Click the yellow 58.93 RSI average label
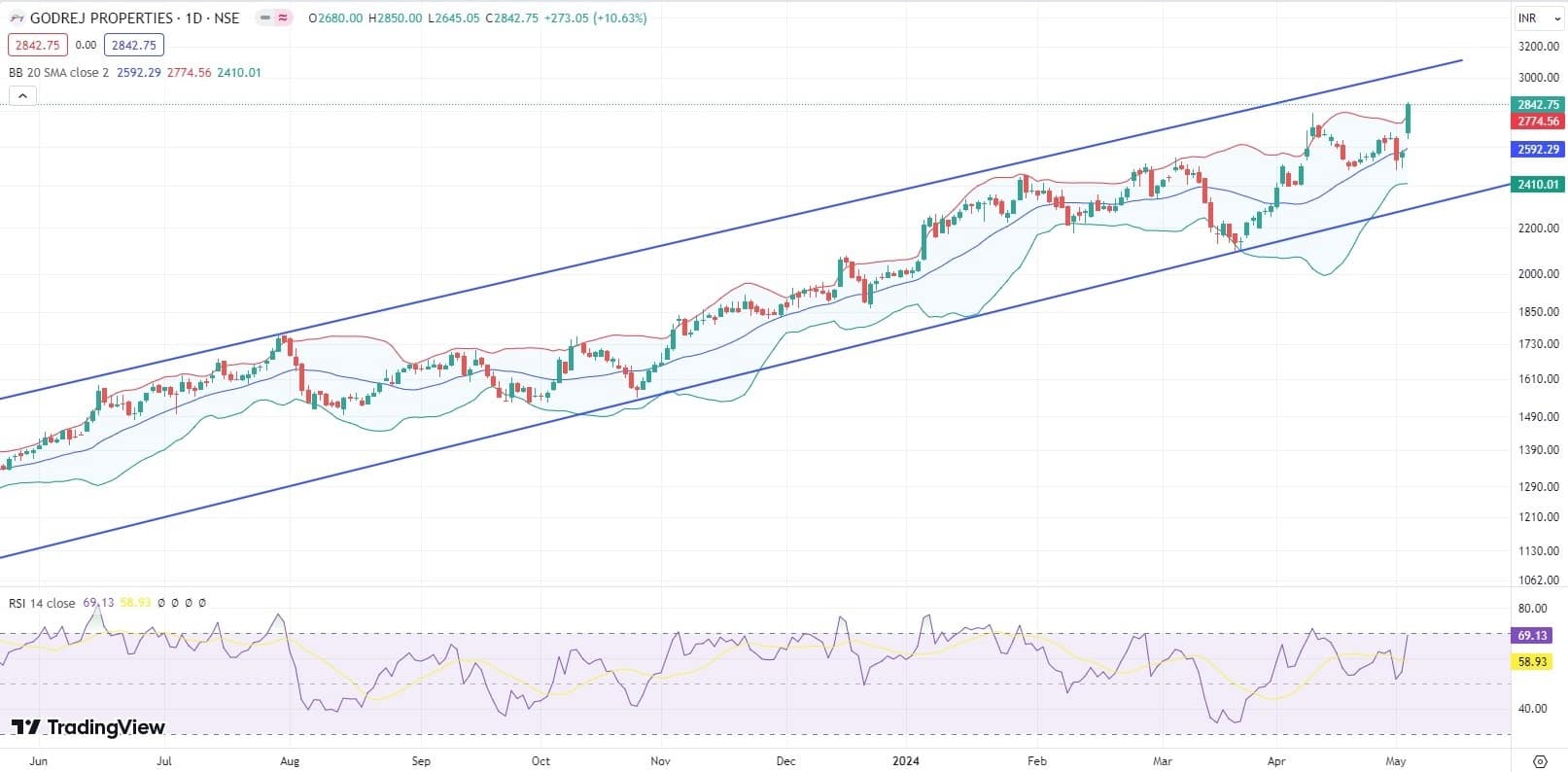 click(x=1532, y=661)
